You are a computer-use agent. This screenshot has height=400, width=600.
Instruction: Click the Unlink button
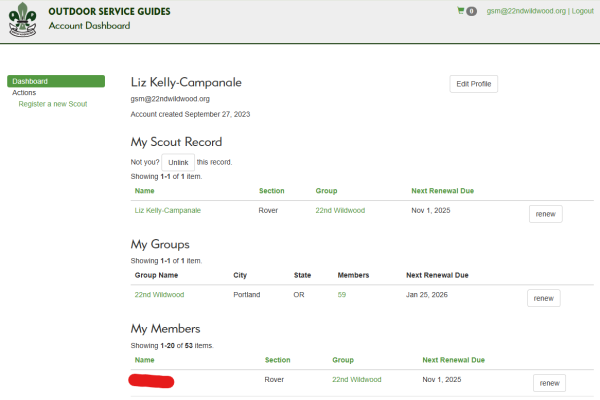pos(178,162)
